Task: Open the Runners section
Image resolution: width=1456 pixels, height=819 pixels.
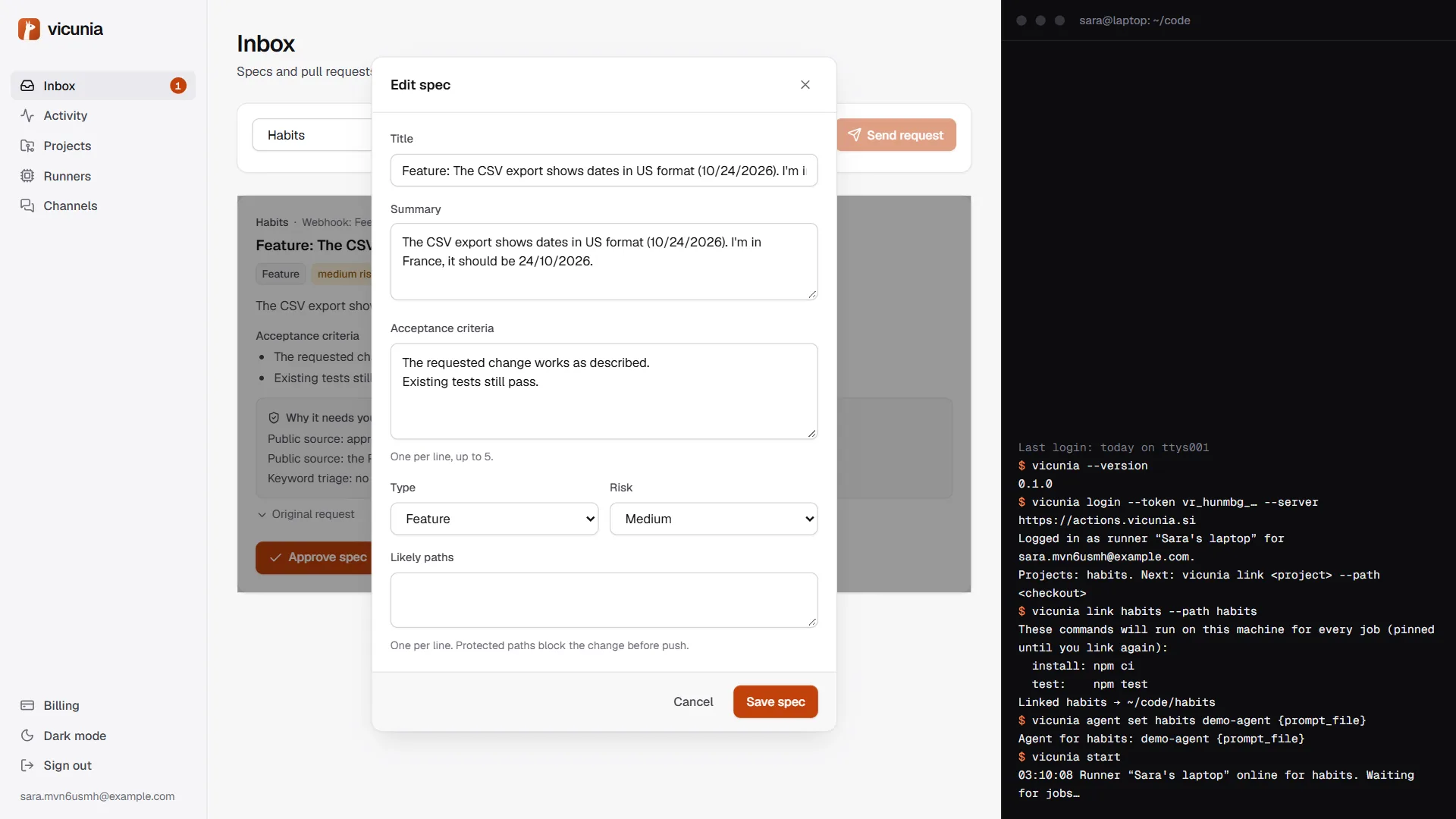Action: coord(103,176)
